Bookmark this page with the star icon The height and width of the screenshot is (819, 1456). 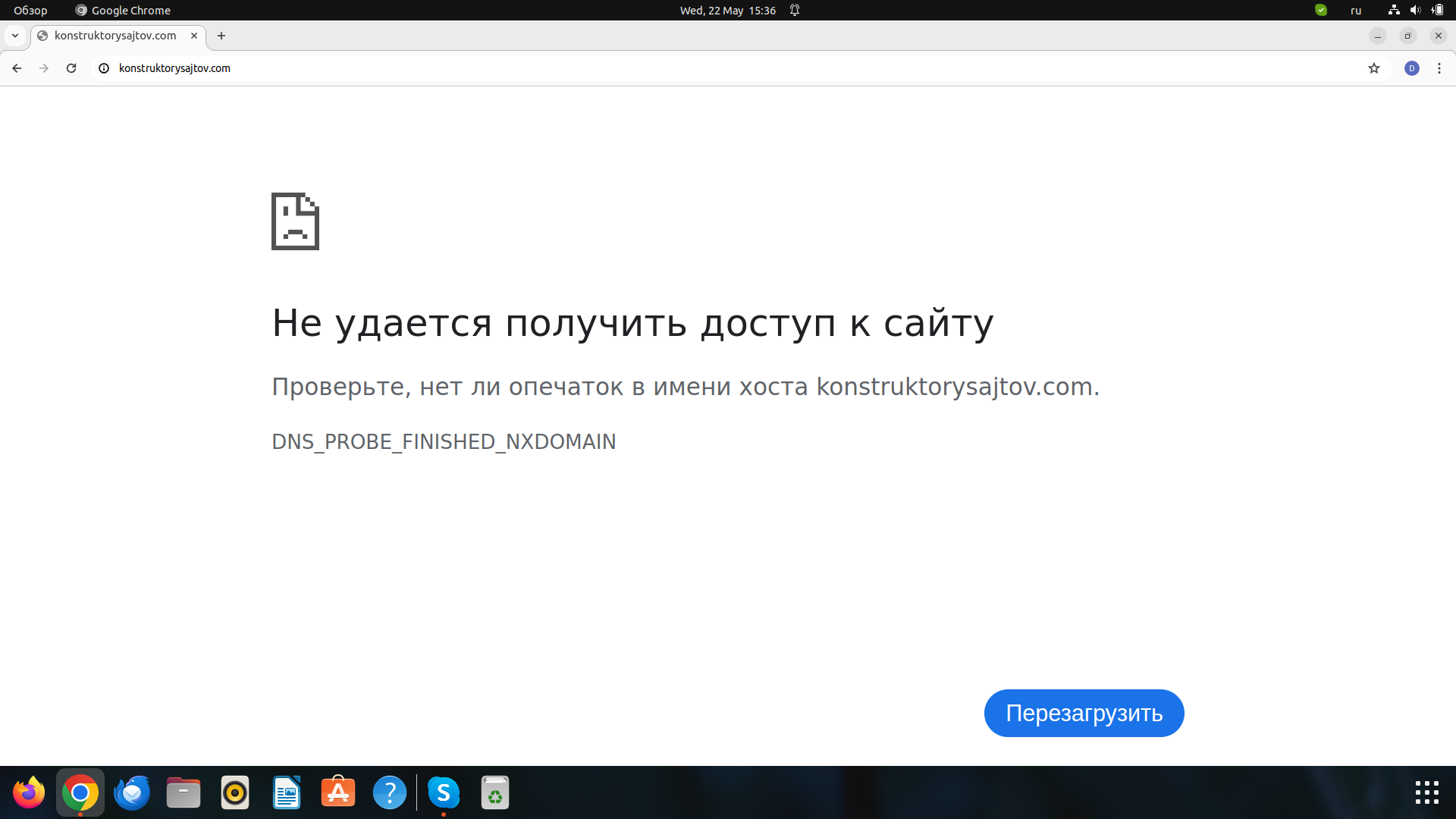click(1374, 67)
